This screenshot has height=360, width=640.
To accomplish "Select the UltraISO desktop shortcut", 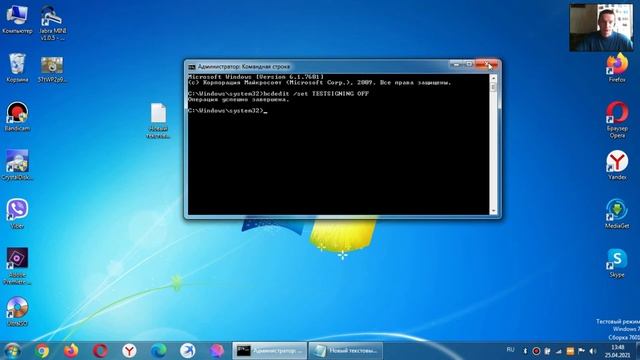I will pos(17,311).
